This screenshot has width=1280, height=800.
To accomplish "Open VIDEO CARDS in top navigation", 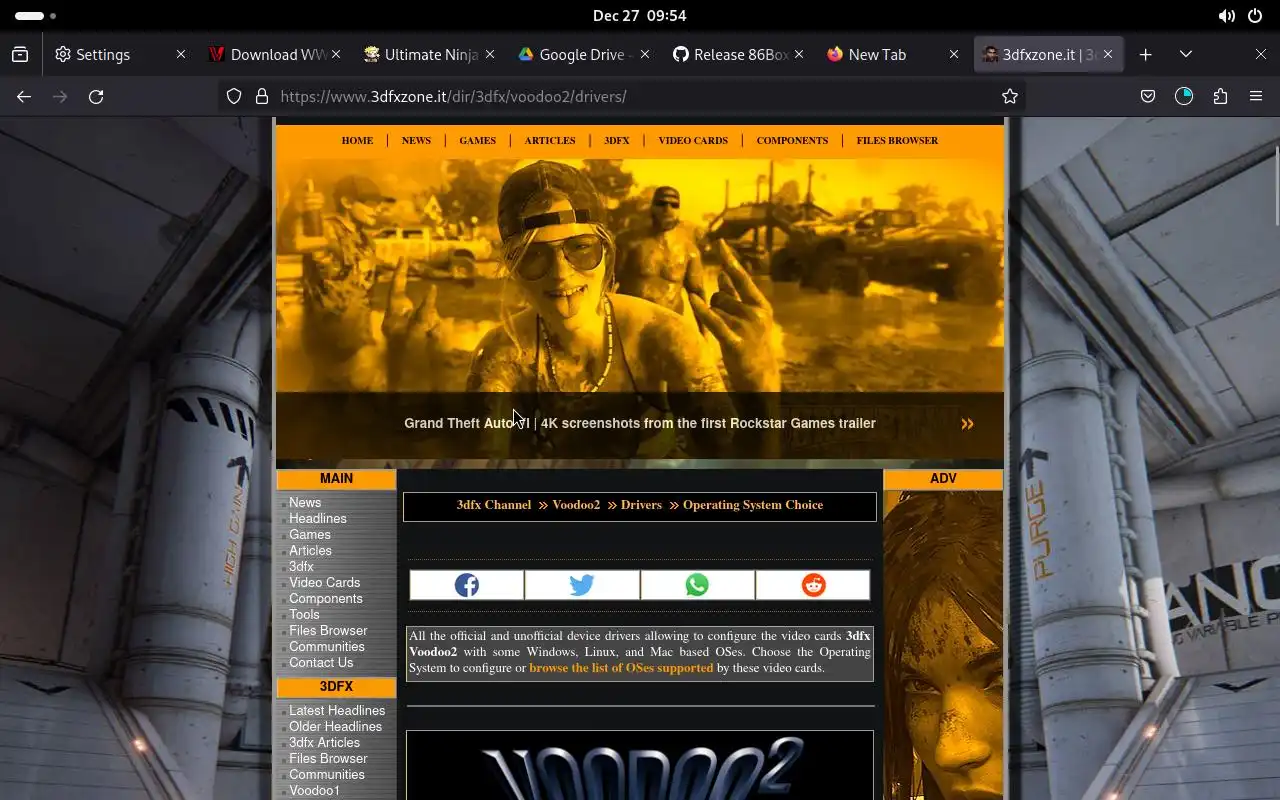I will (693, 141).
